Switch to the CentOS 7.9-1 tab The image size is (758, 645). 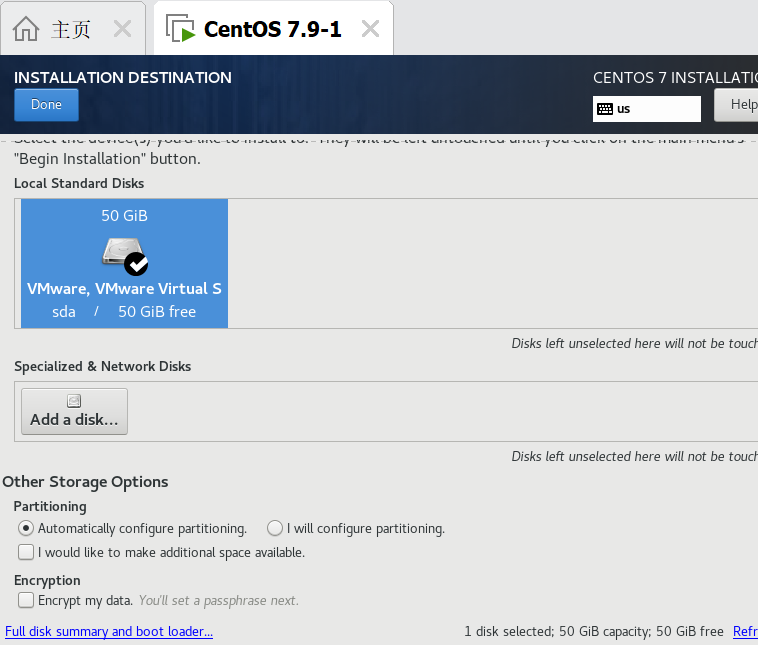click(273, 29)
